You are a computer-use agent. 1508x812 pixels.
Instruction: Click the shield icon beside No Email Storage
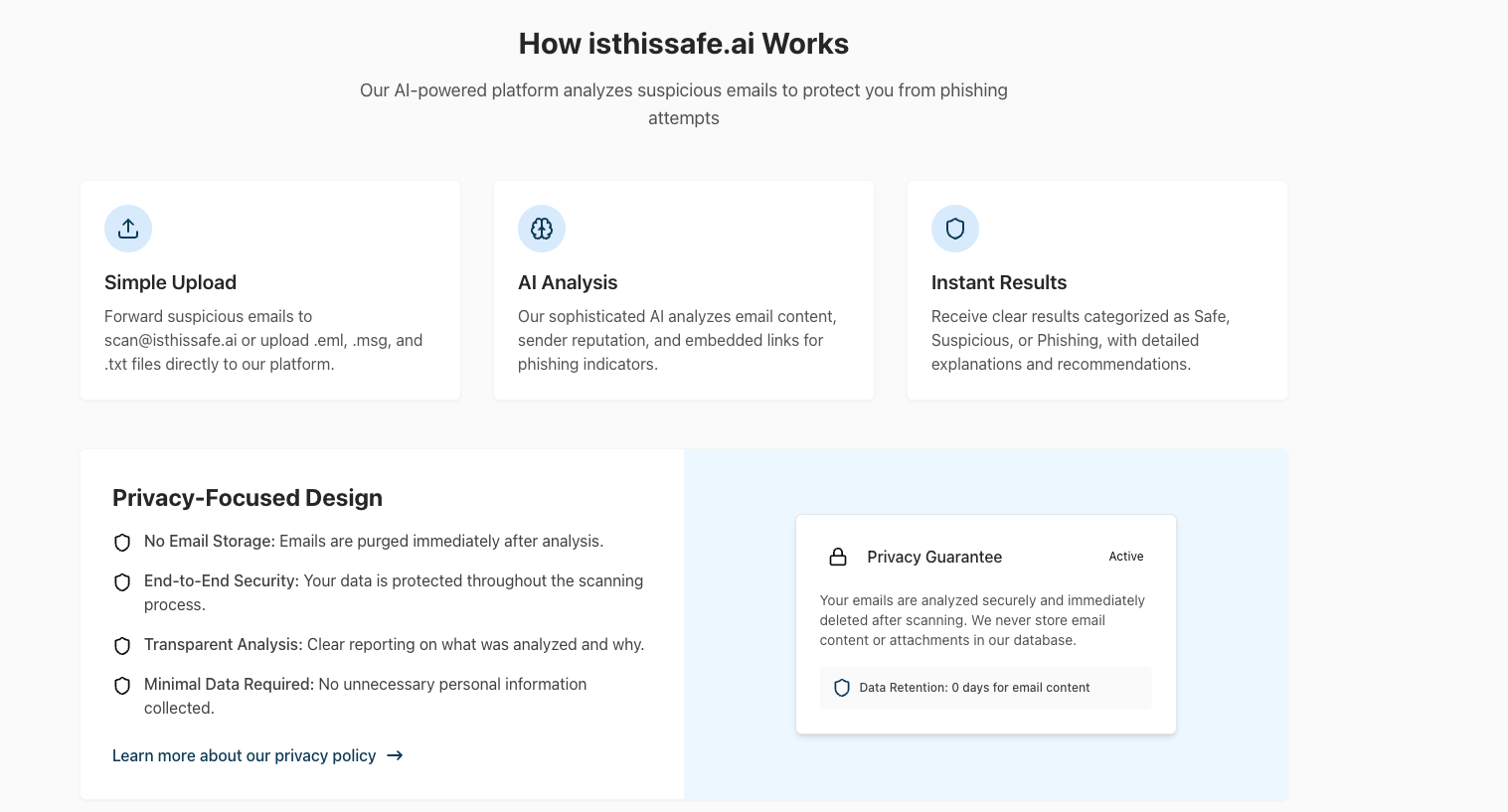point(122,543)
